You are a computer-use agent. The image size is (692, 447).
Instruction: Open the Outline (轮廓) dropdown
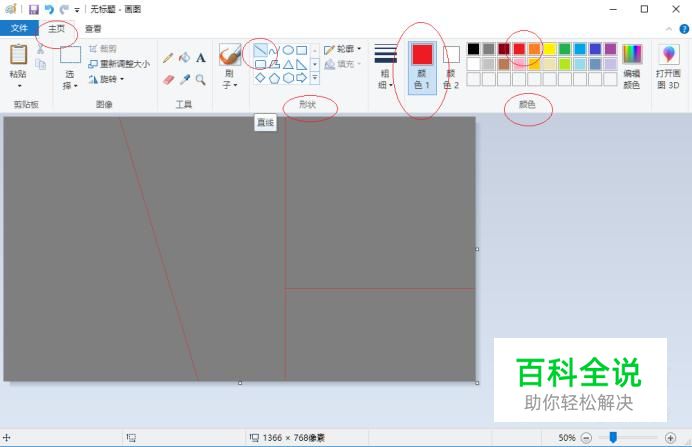(343, 49)
